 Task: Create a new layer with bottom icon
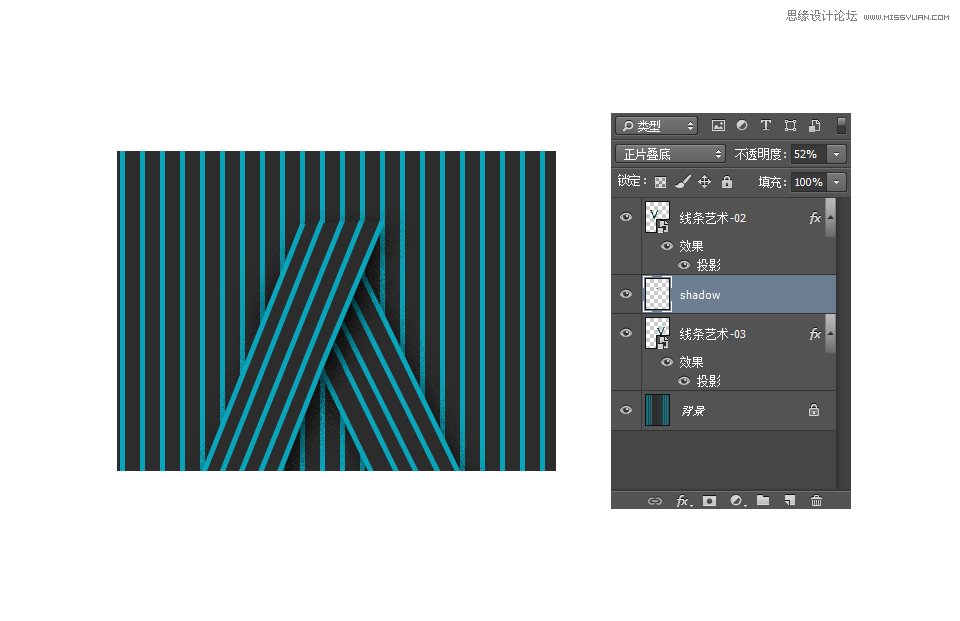789,501
